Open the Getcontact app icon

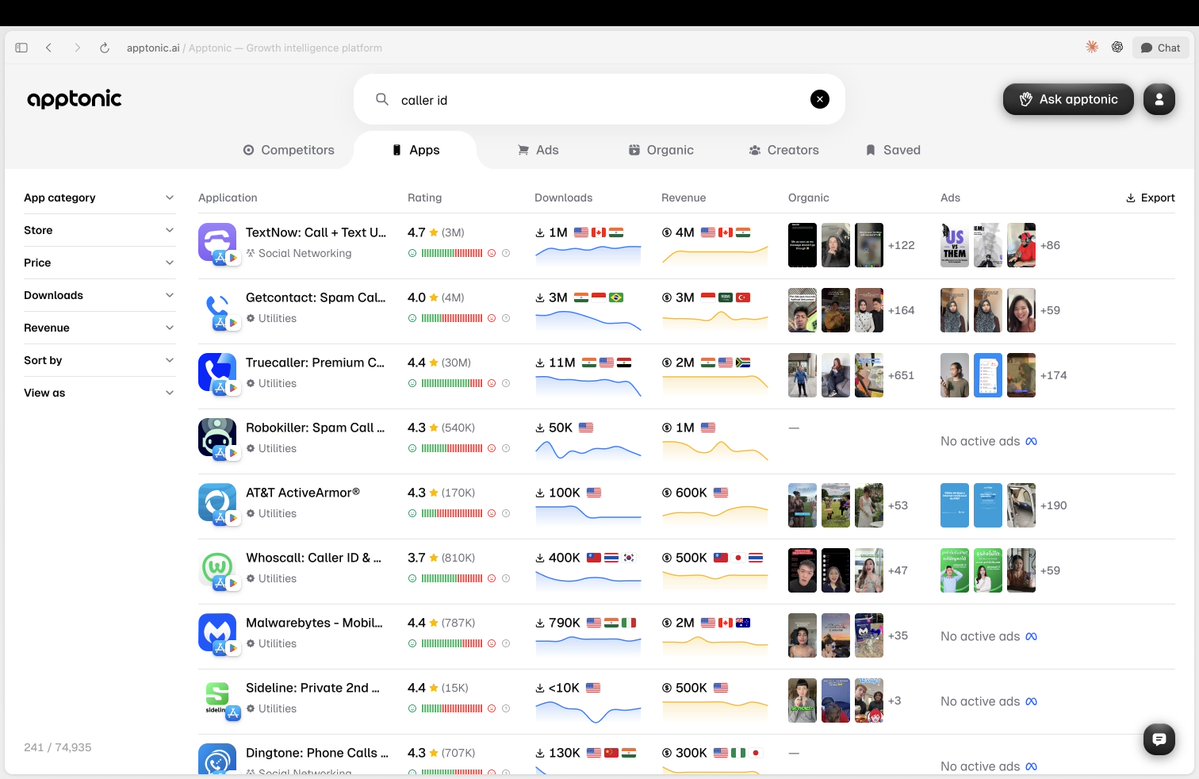pyautogui.click(x=217, y=308)
